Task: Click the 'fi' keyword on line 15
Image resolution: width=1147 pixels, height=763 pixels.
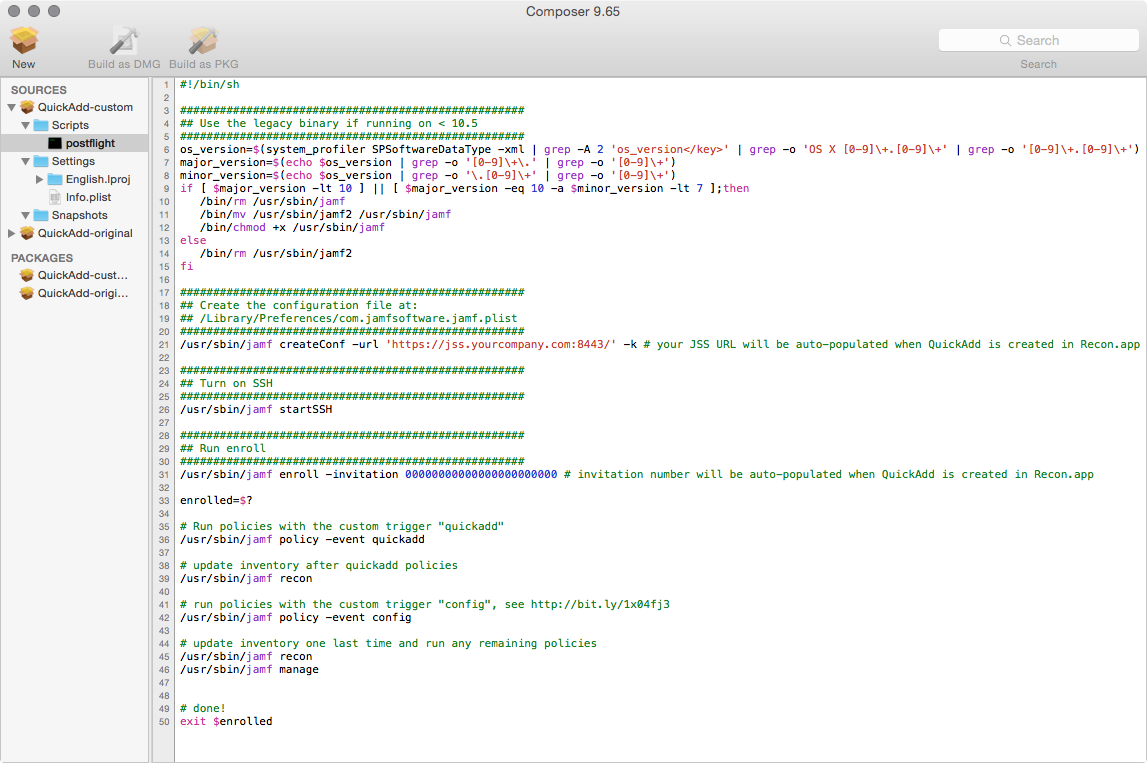Action: tap(187, 267)
